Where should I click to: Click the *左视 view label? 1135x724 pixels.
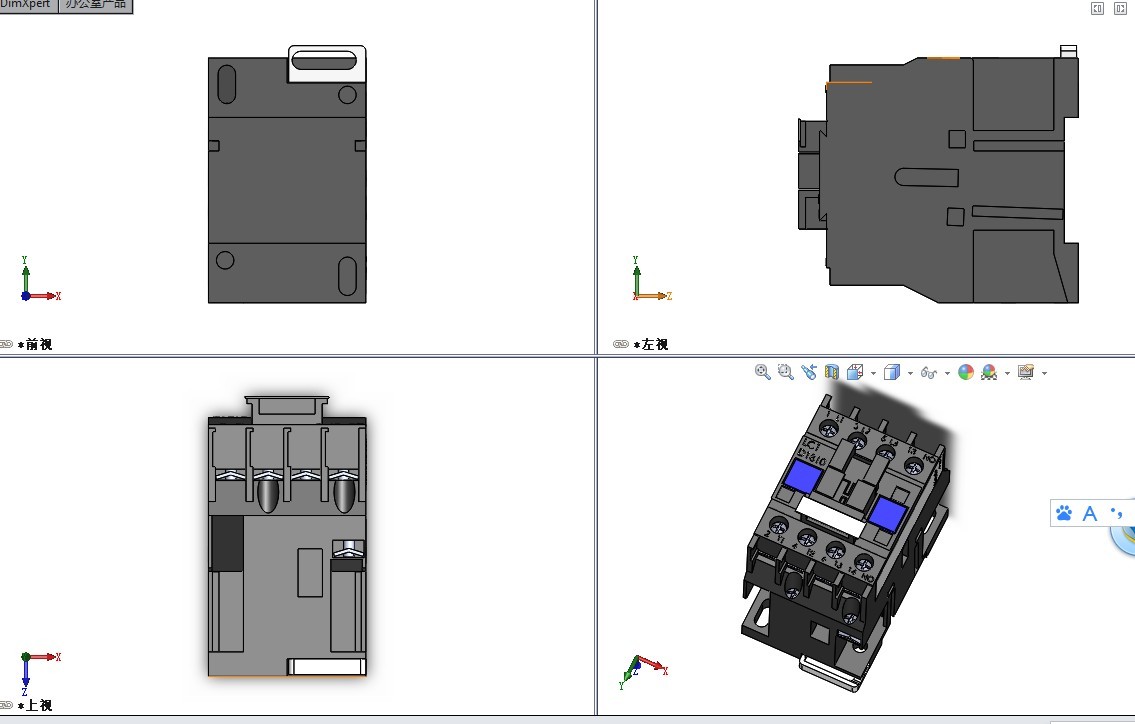[x=651, y=345]
